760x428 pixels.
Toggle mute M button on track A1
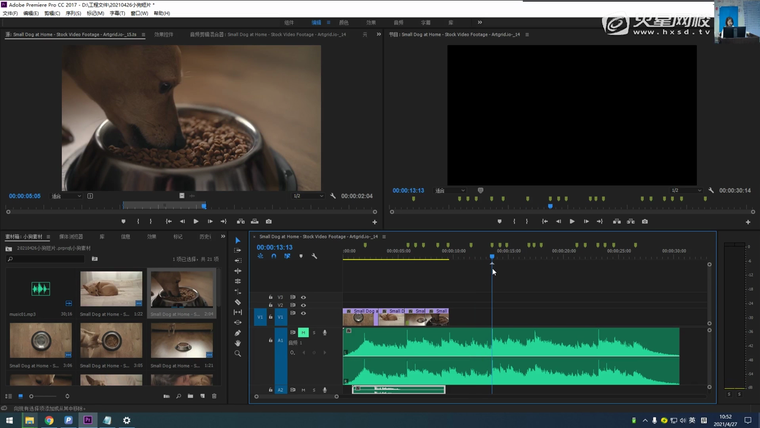coord(303,332)
